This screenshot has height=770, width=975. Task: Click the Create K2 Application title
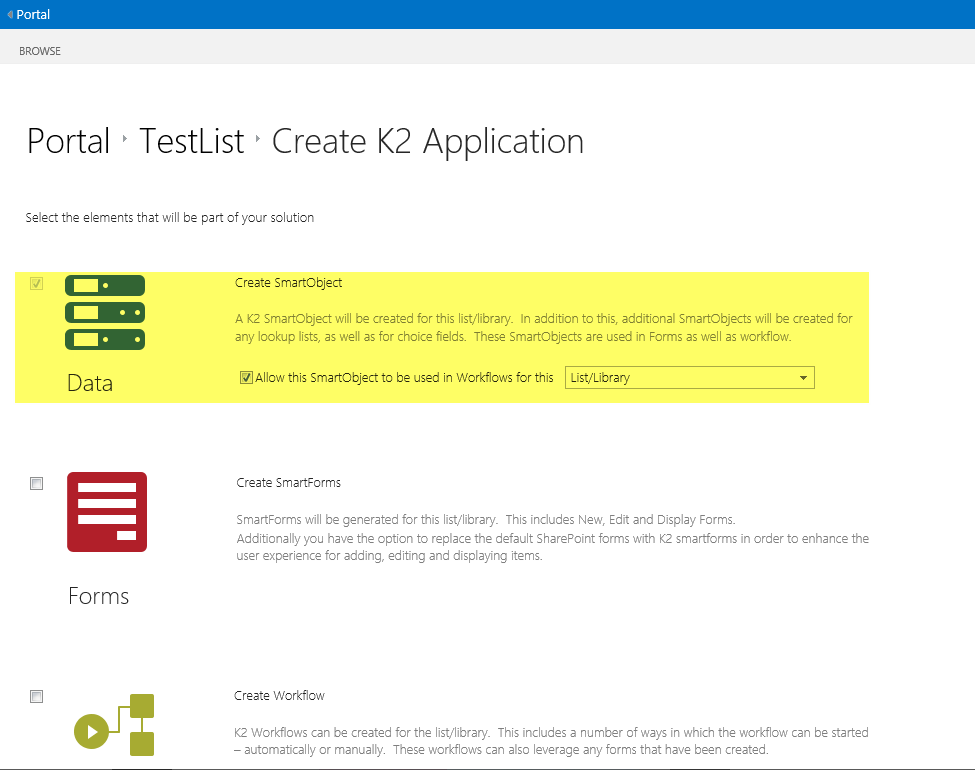[428, 142]
